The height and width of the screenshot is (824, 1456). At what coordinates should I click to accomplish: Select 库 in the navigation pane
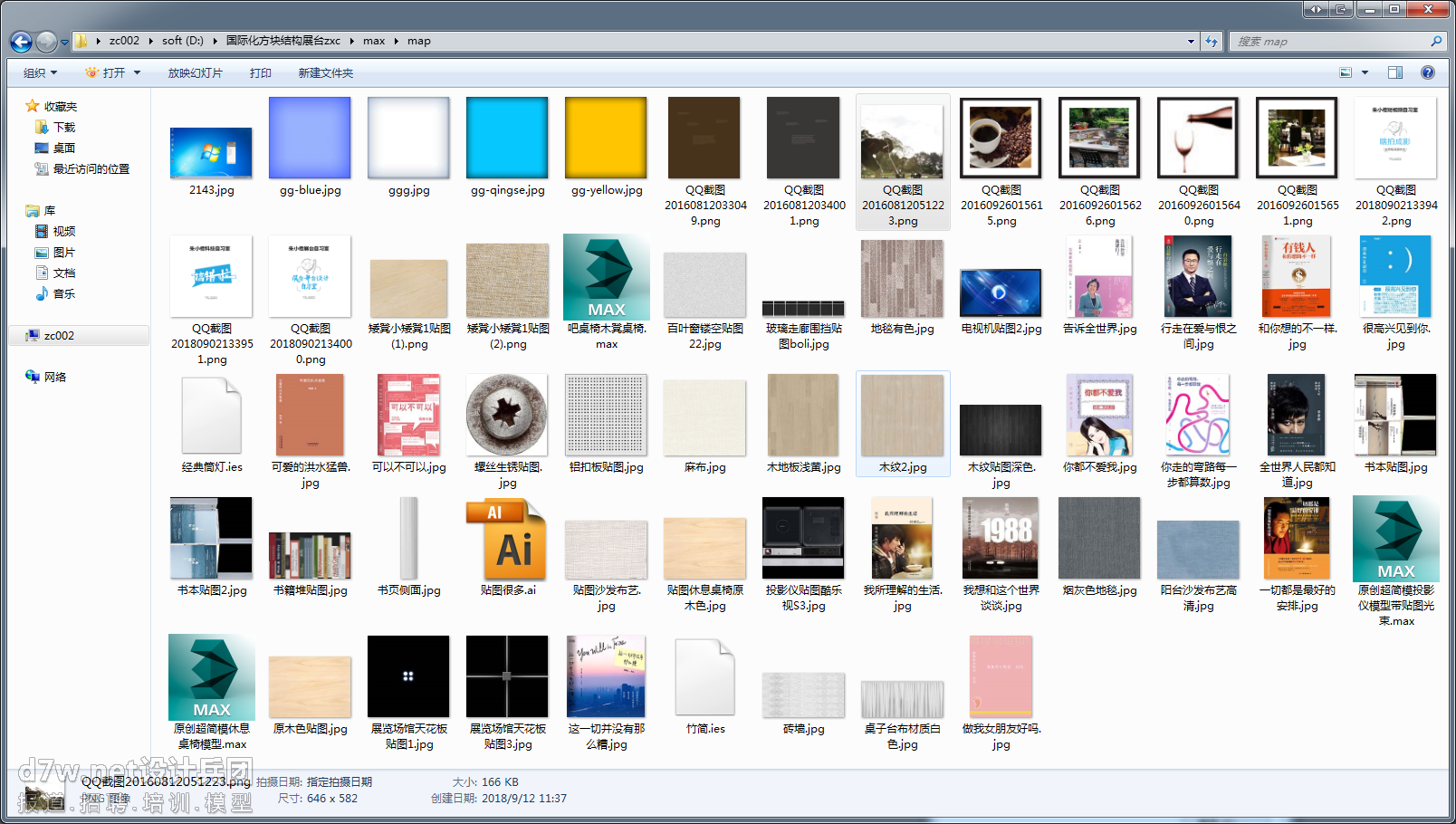[41, 210]
